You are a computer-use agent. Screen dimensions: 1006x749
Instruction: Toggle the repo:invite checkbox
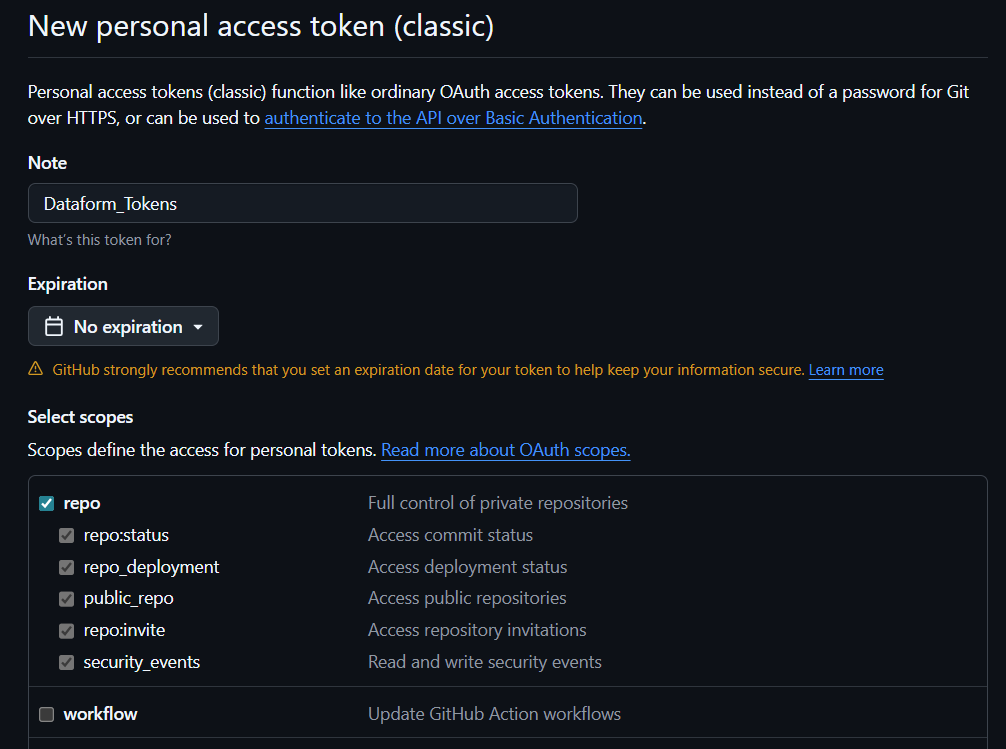pyautogui.click(x=67, y=631)
